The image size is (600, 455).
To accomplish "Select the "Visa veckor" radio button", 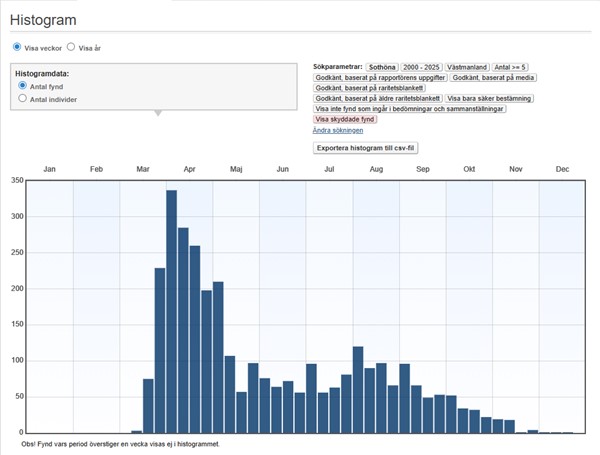I will tap(17, 47).
